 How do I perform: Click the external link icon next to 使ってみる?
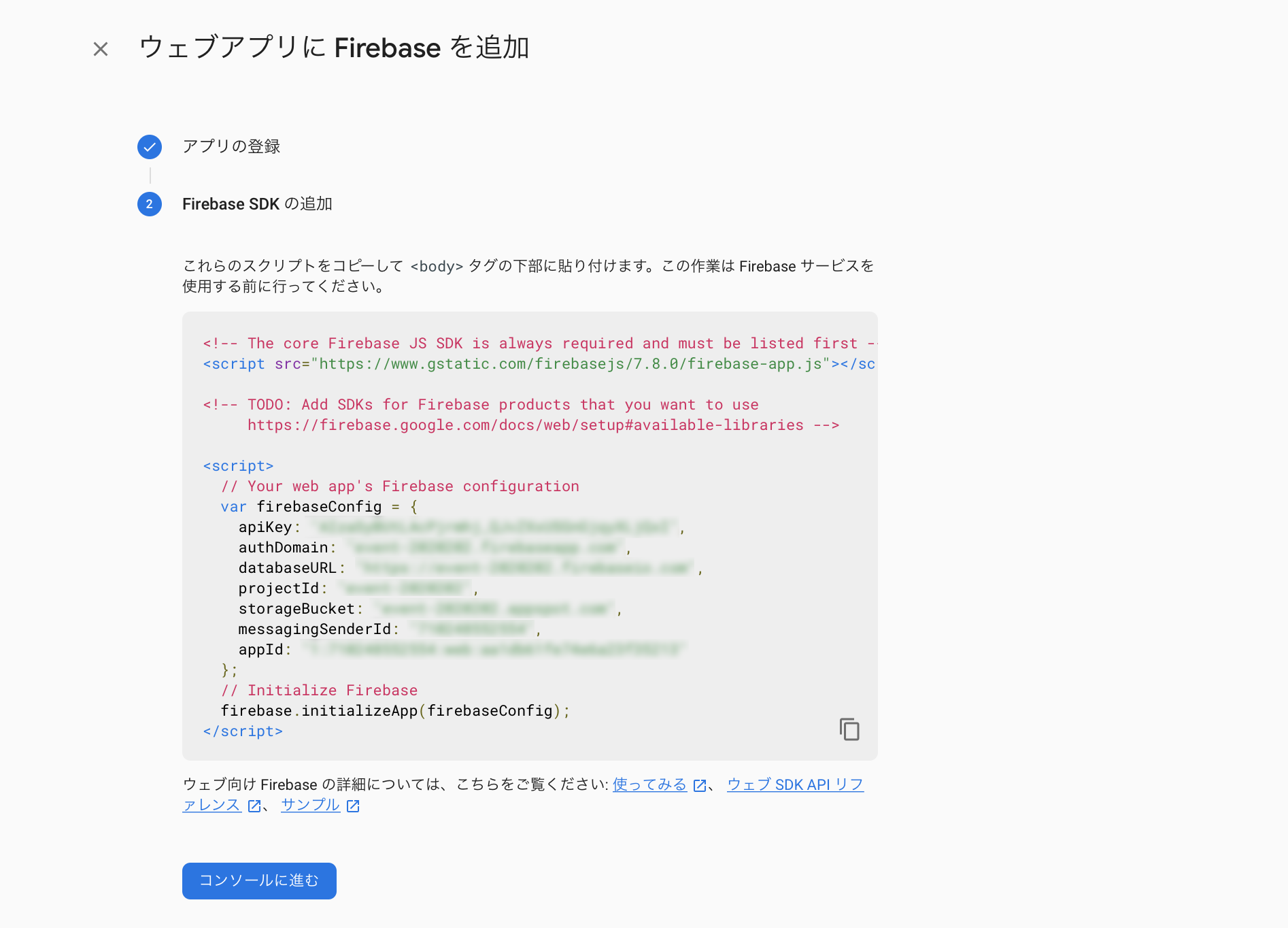700,786
